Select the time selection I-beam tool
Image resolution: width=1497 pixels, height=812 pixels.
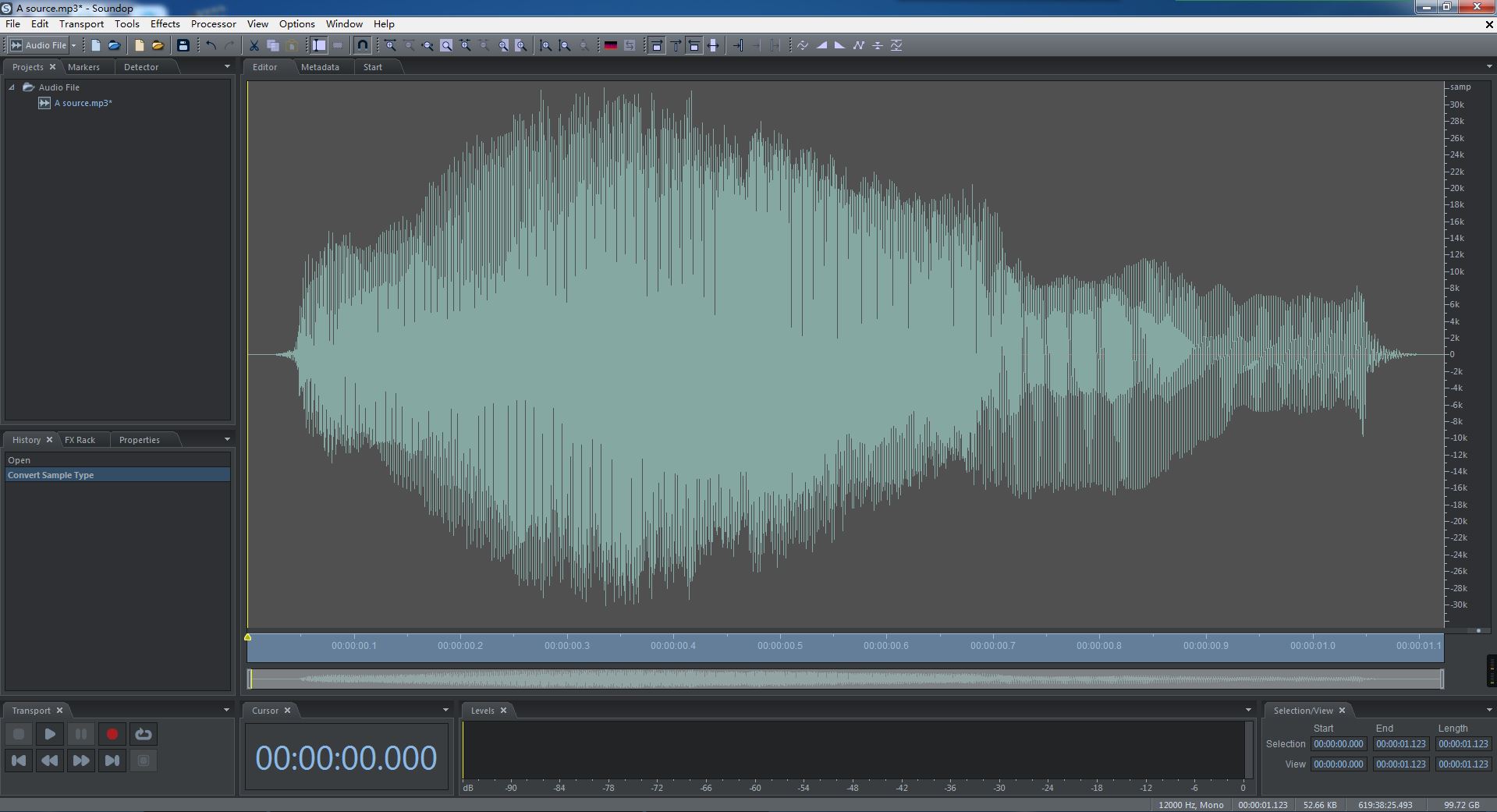[319, 45]
